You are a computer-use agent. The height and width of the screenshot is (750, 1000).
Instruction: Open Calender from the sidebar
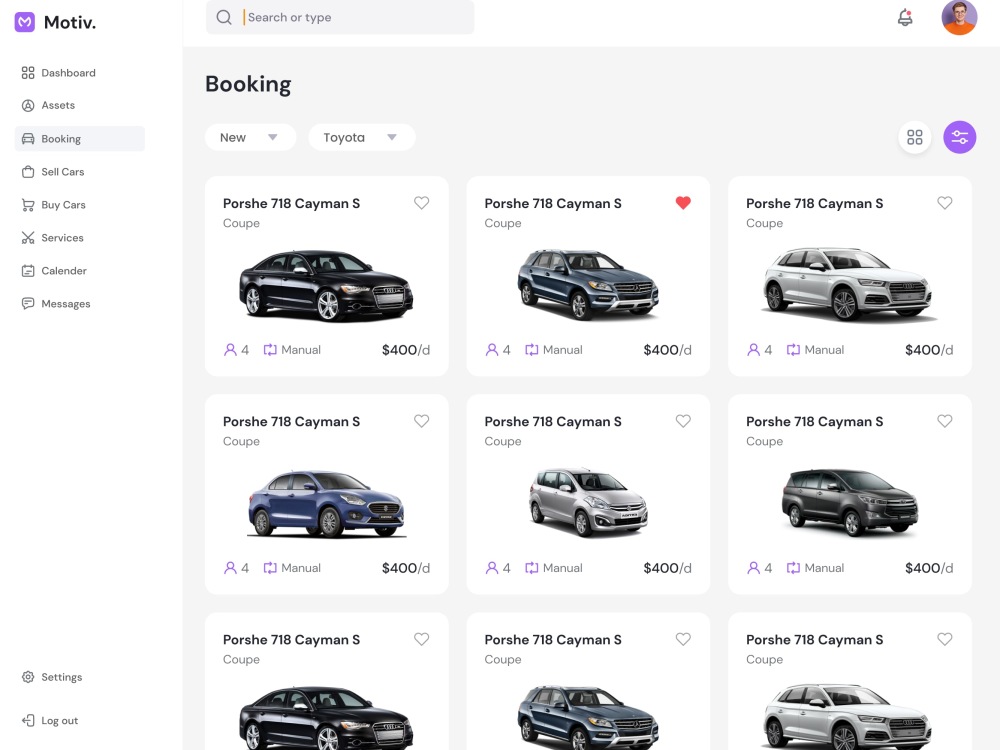click(x=55, y=271)
